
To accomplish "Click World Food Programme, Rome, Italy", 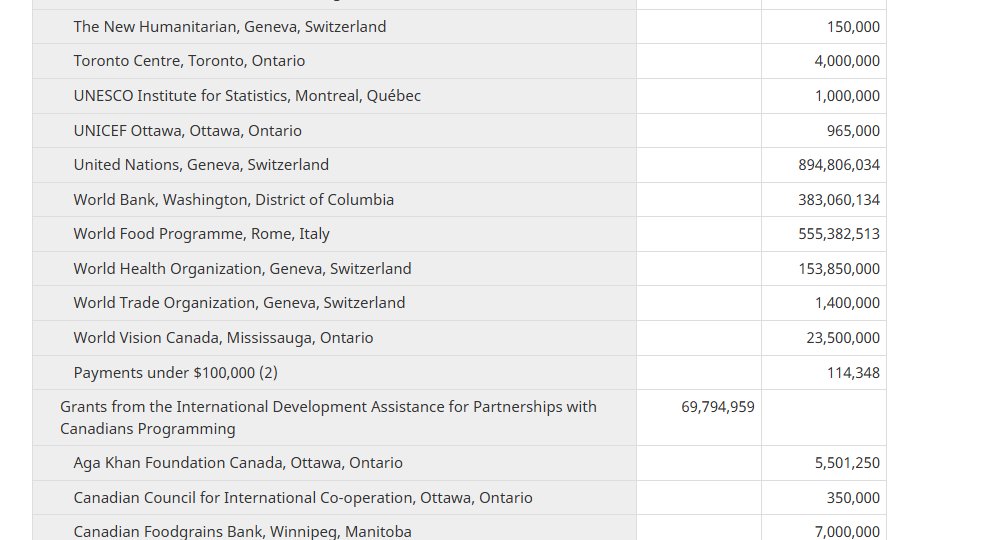I will point(201,234).
